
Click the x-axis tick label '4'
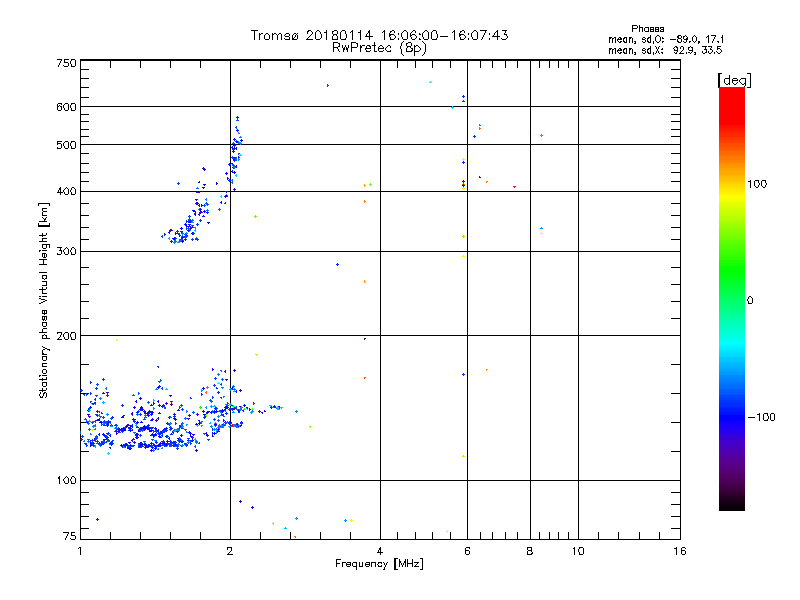click(380, 551)
